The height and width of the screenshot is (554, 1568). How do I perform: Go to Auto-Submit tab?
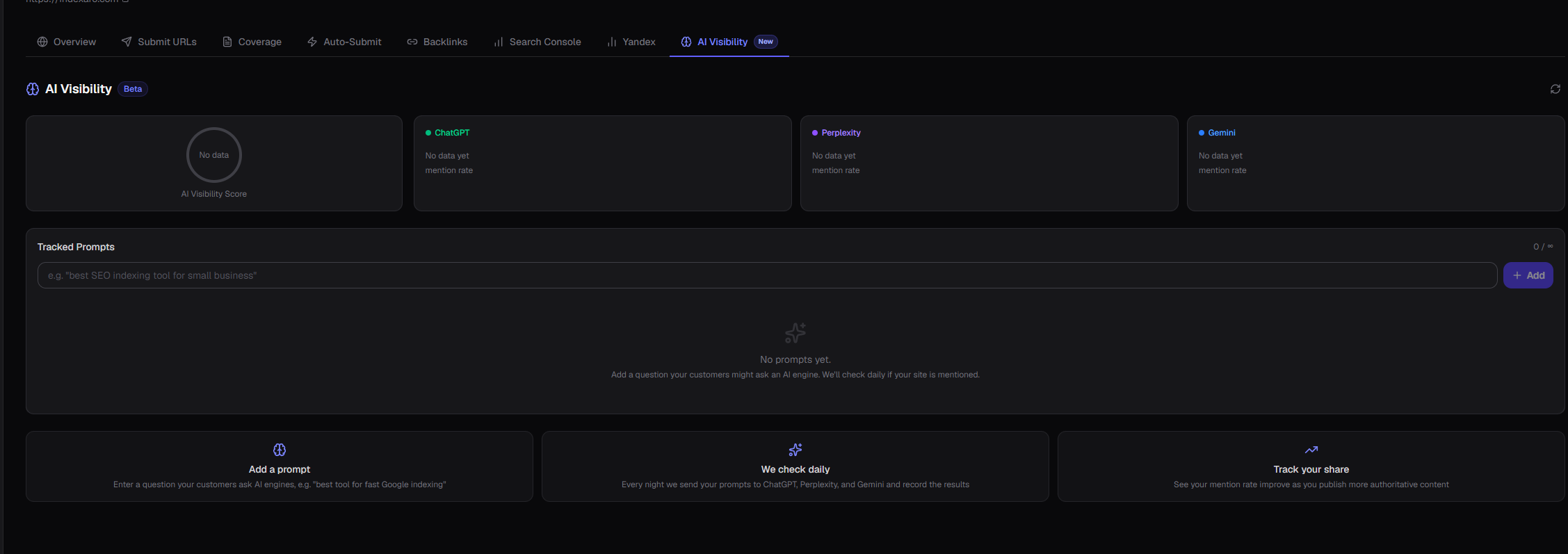tap(344, 42)
